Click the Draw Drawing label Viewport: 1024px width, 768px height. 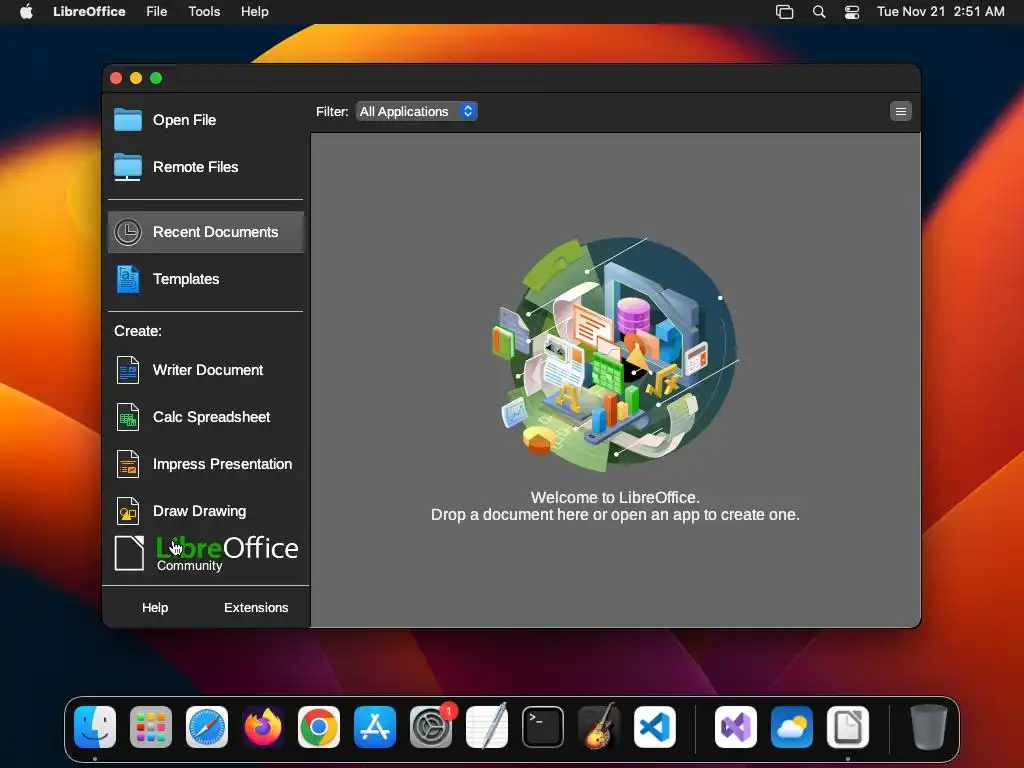coord(200,511)
